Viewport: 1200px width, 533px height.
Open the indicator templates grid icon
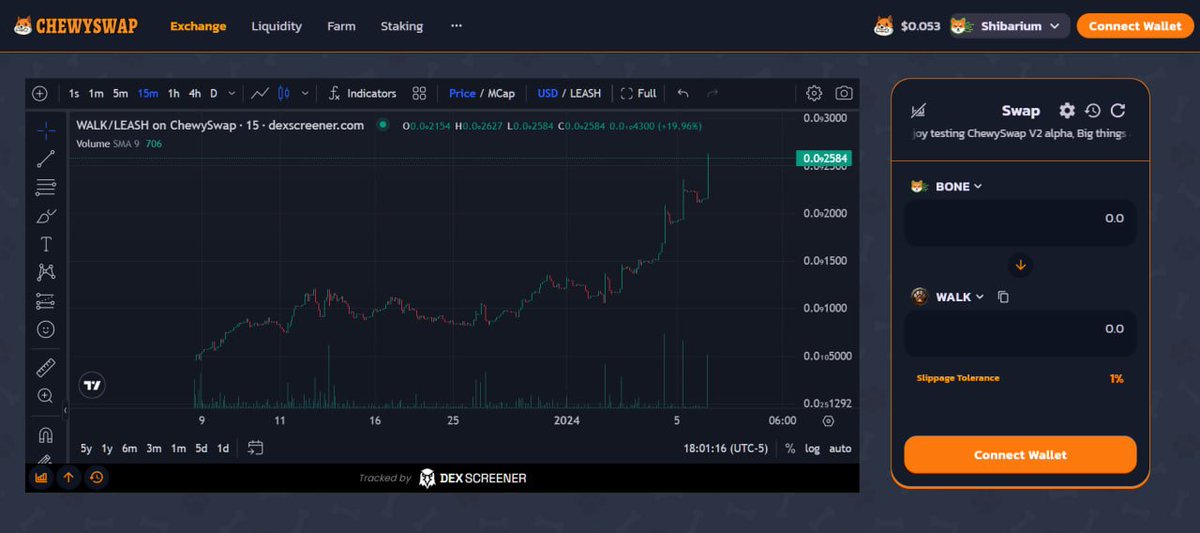(420, 93)
